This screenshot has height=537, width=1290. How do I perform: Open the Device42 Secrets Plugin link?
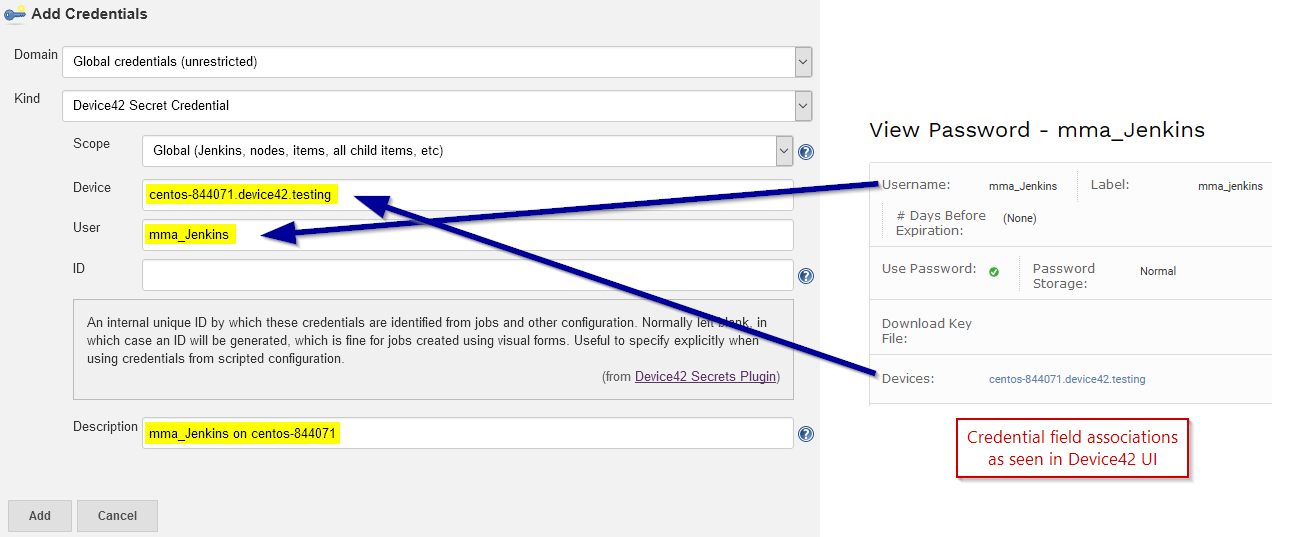point(705,377)
